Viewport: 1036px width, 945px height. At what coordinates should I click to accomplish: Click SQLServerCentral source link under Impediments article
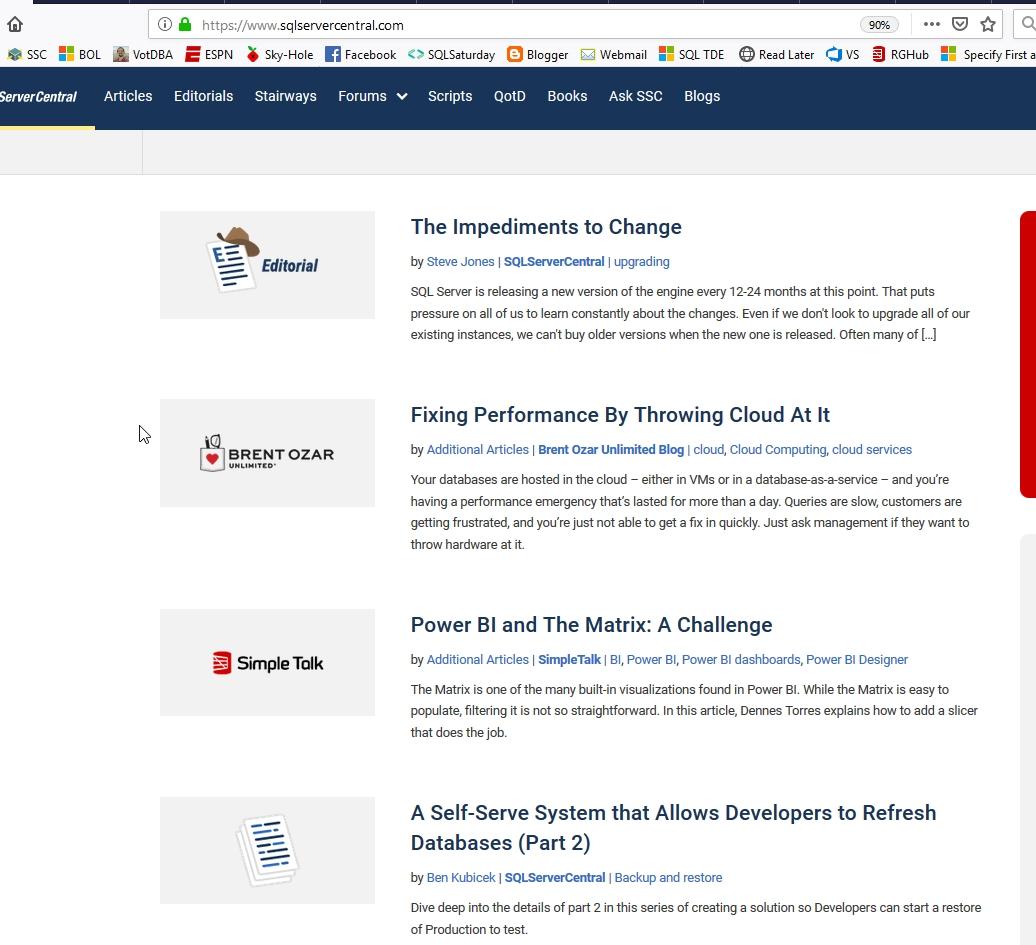(554, 262)
